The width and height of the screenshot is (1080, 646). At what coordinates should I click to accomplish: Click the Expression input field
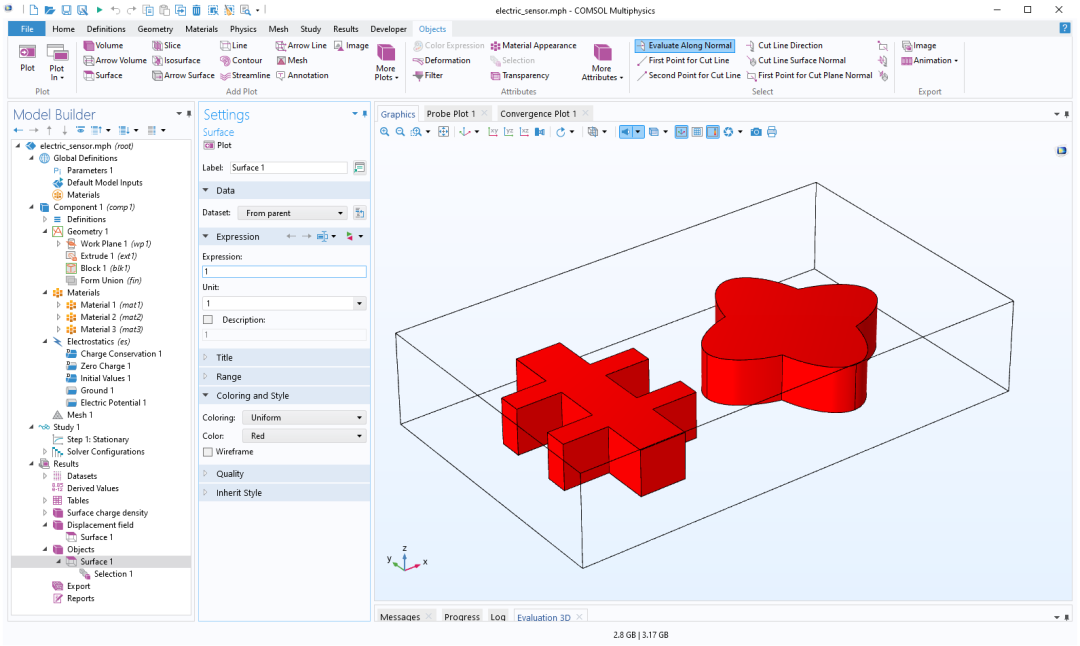[x=284, y=271]
